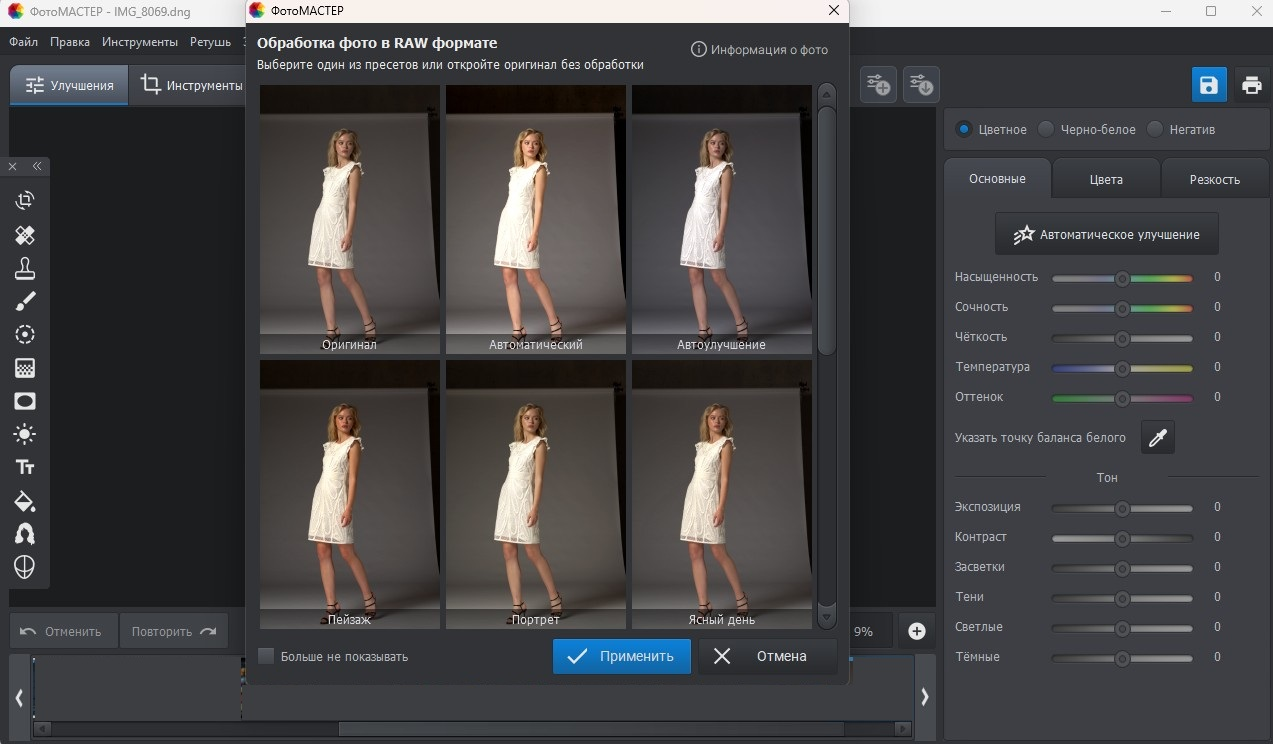
Task: Click the Повторить redo button
Action: [x=174, y=631]
